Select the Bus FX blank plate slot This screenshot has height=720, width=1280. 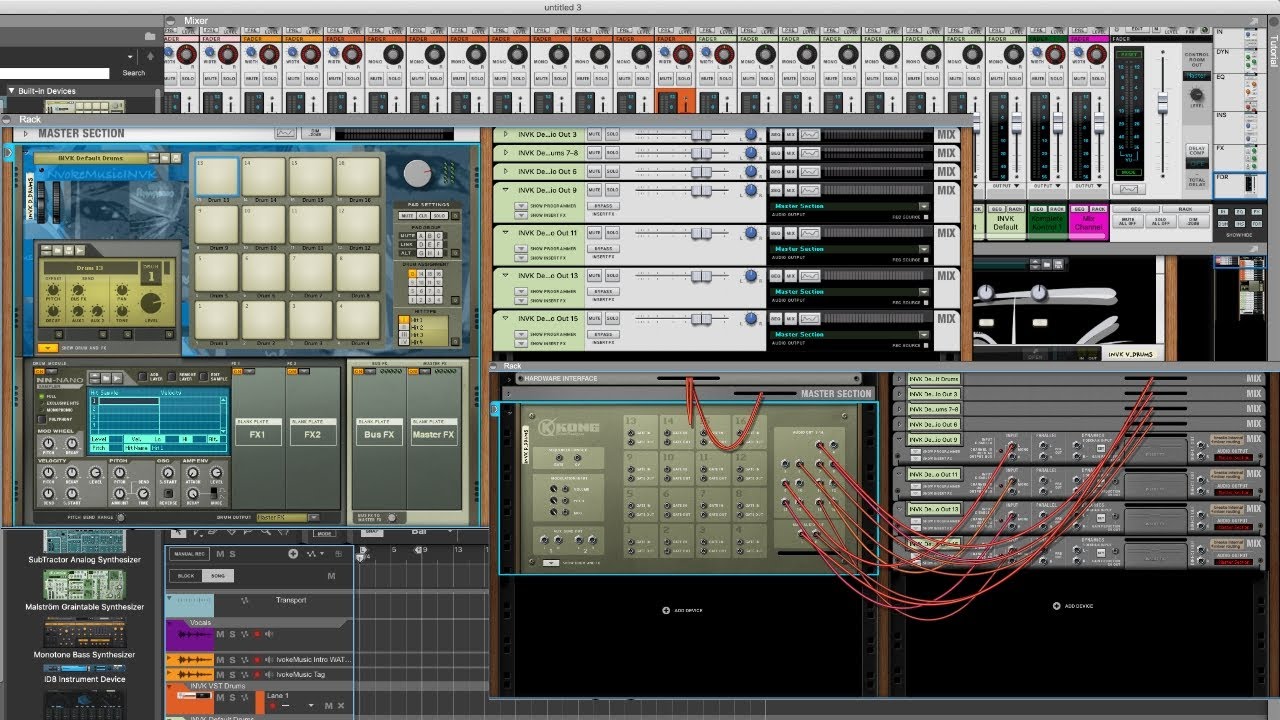click(x=379, y=430)
